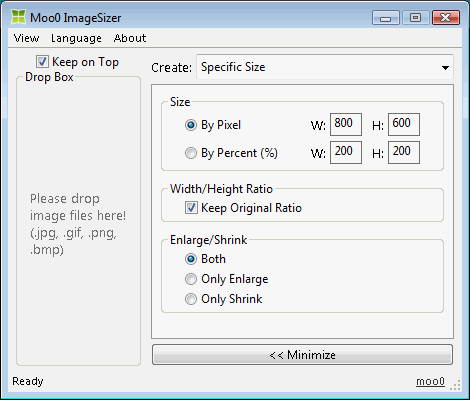
Task: Open the Create Specific Size dropdown
Action: coord(325,67)
